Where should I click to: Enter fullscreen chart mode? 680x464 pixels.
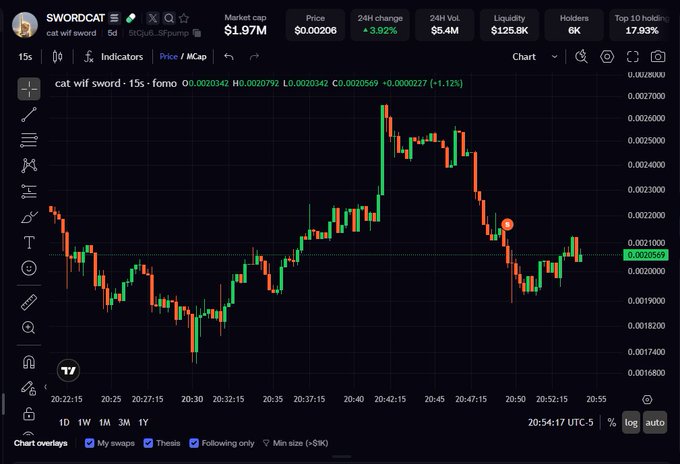pyautogui.click(x=633, y=57)
